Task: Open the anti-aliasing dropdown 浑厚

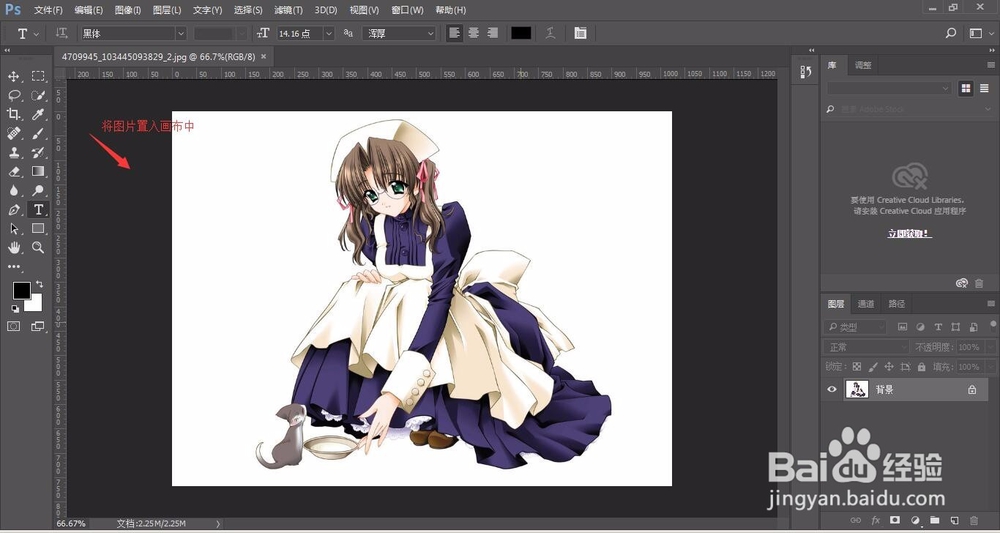Action: [399, 33]
